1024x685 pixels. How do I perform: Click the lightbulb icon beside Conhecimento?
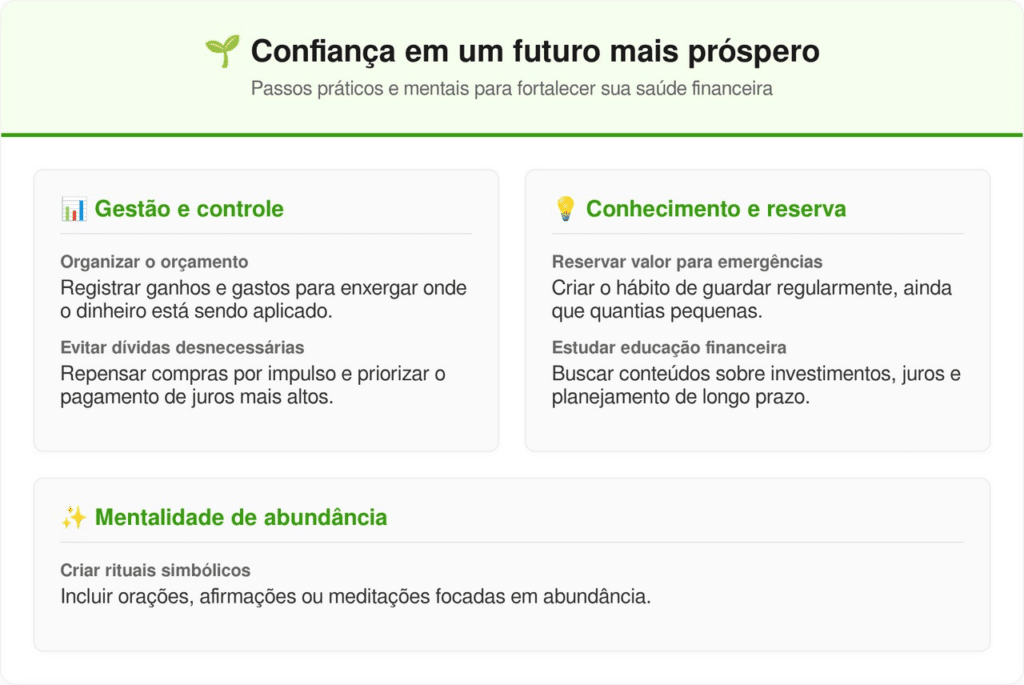pyautogui.click(x=565, y=209)
